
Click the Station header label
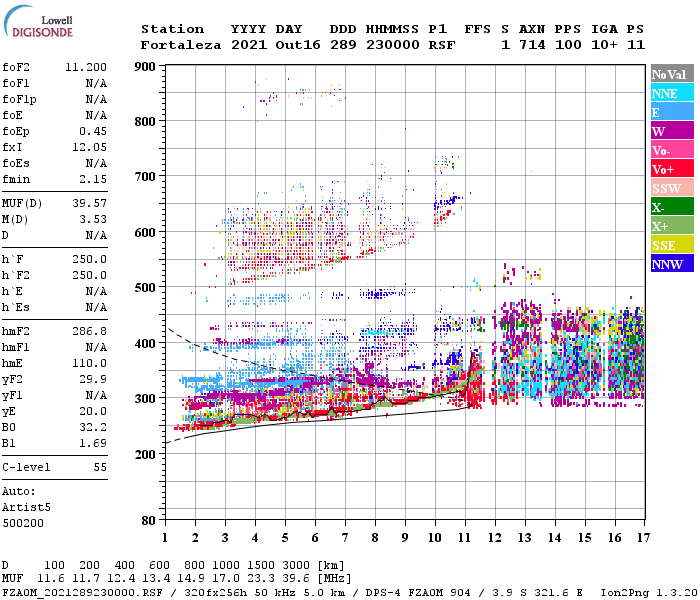pyautogui.click(x=172, y=29)
